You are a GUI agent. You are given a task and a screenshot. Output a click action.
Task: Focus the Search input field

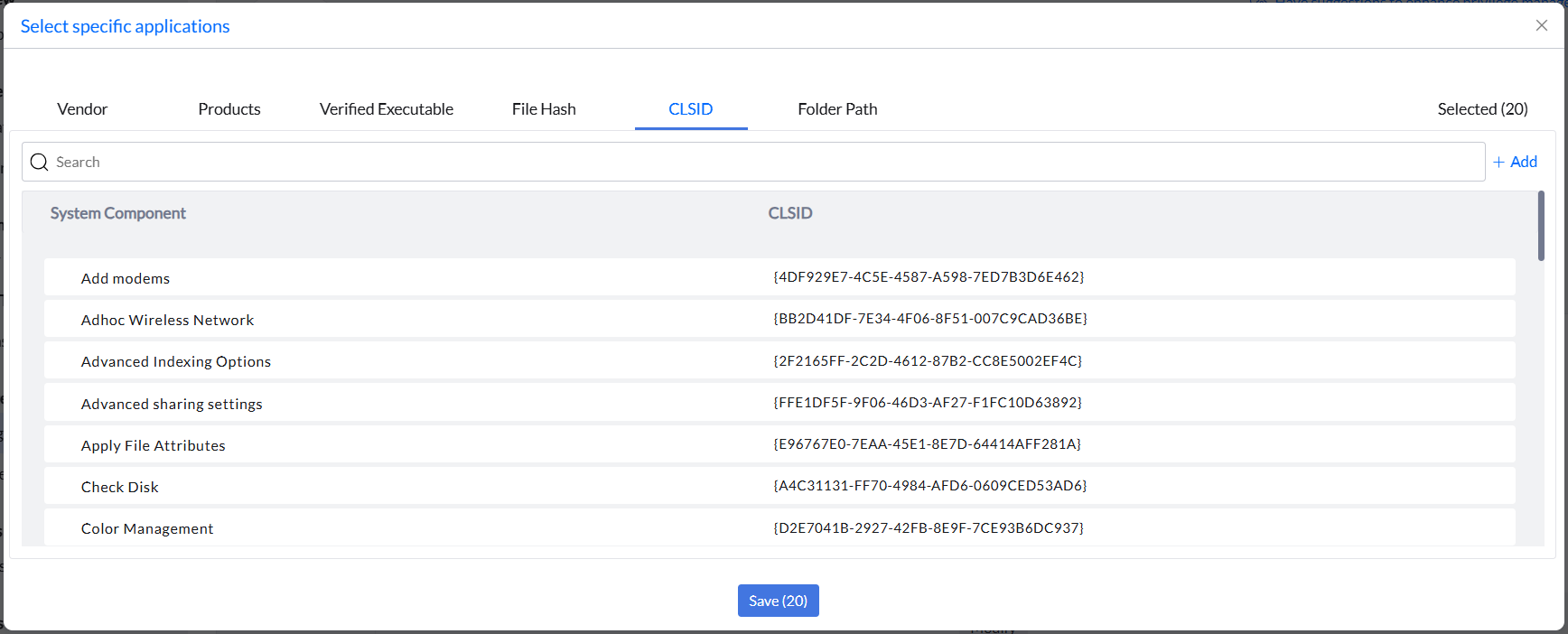753,162
